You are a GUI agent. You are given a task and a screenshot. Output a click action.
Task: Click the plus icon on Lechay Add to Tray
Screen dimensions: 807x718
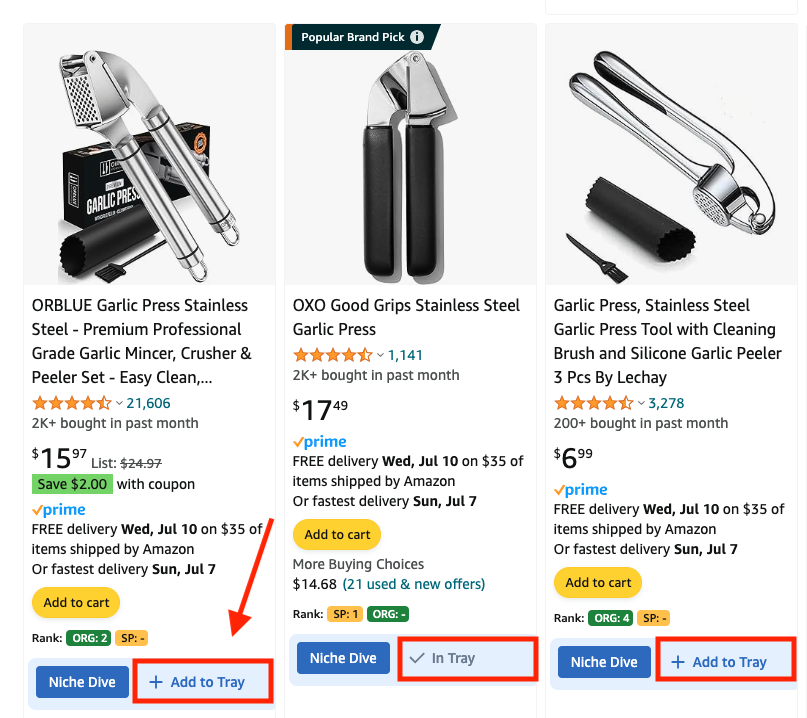678,662
